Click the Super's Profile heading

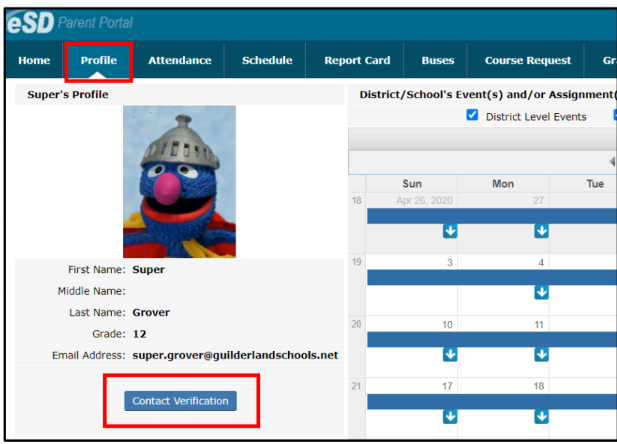[68, 94]
